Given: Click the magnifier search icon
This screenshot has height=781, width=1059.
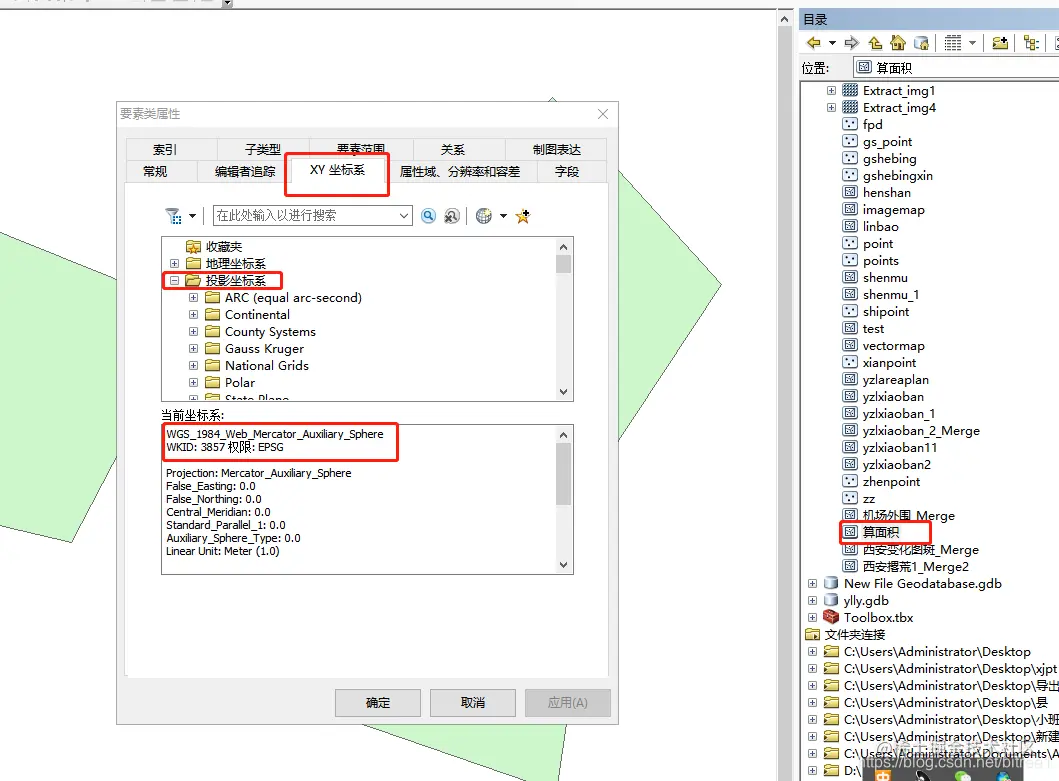Looking at the screenshot, I should [428, 216].
